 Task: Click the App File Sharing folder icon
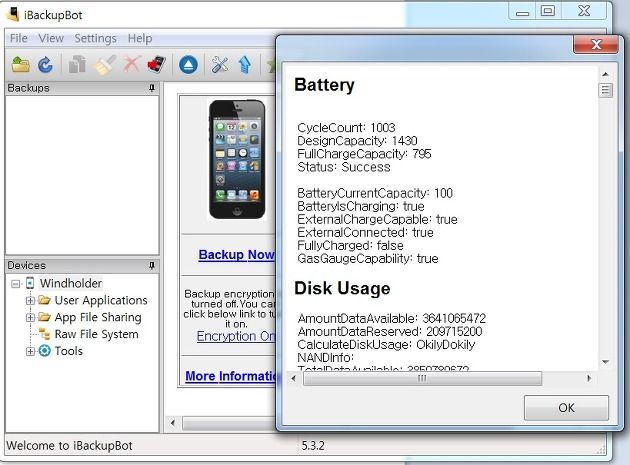[44, 317]
